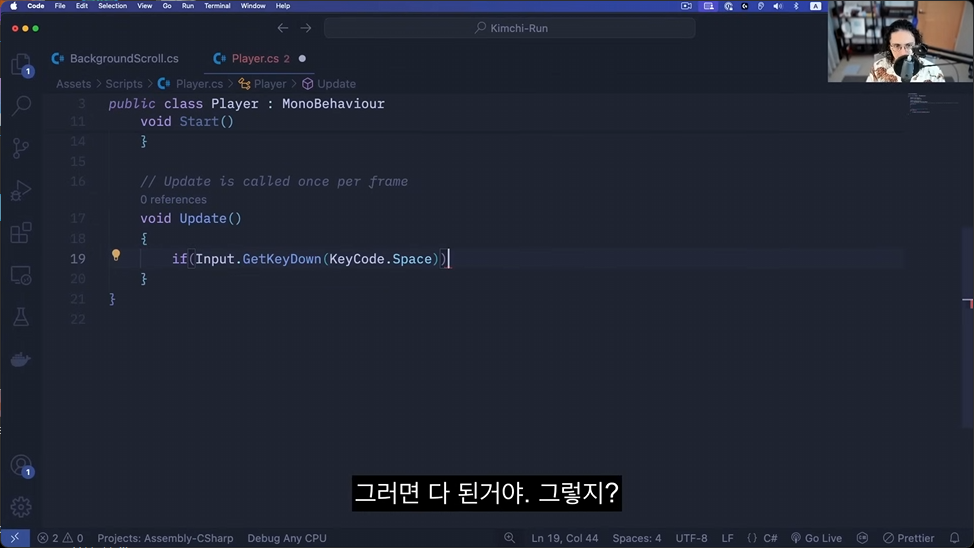Open the remote window indicator
This screenshot has width=974, height=548.
(x=15, y=538)
